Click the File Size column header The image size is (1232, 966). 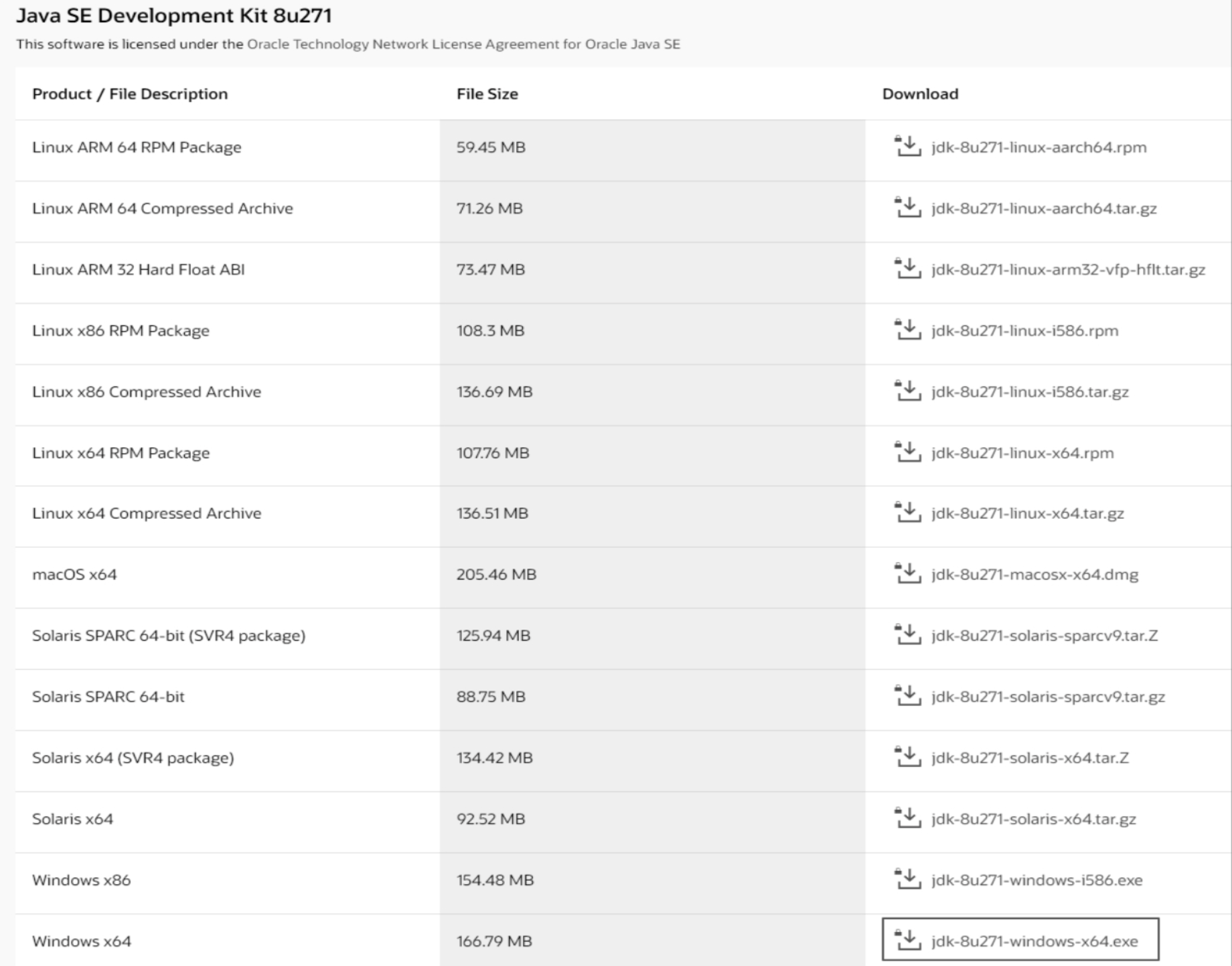click(487, 94)
